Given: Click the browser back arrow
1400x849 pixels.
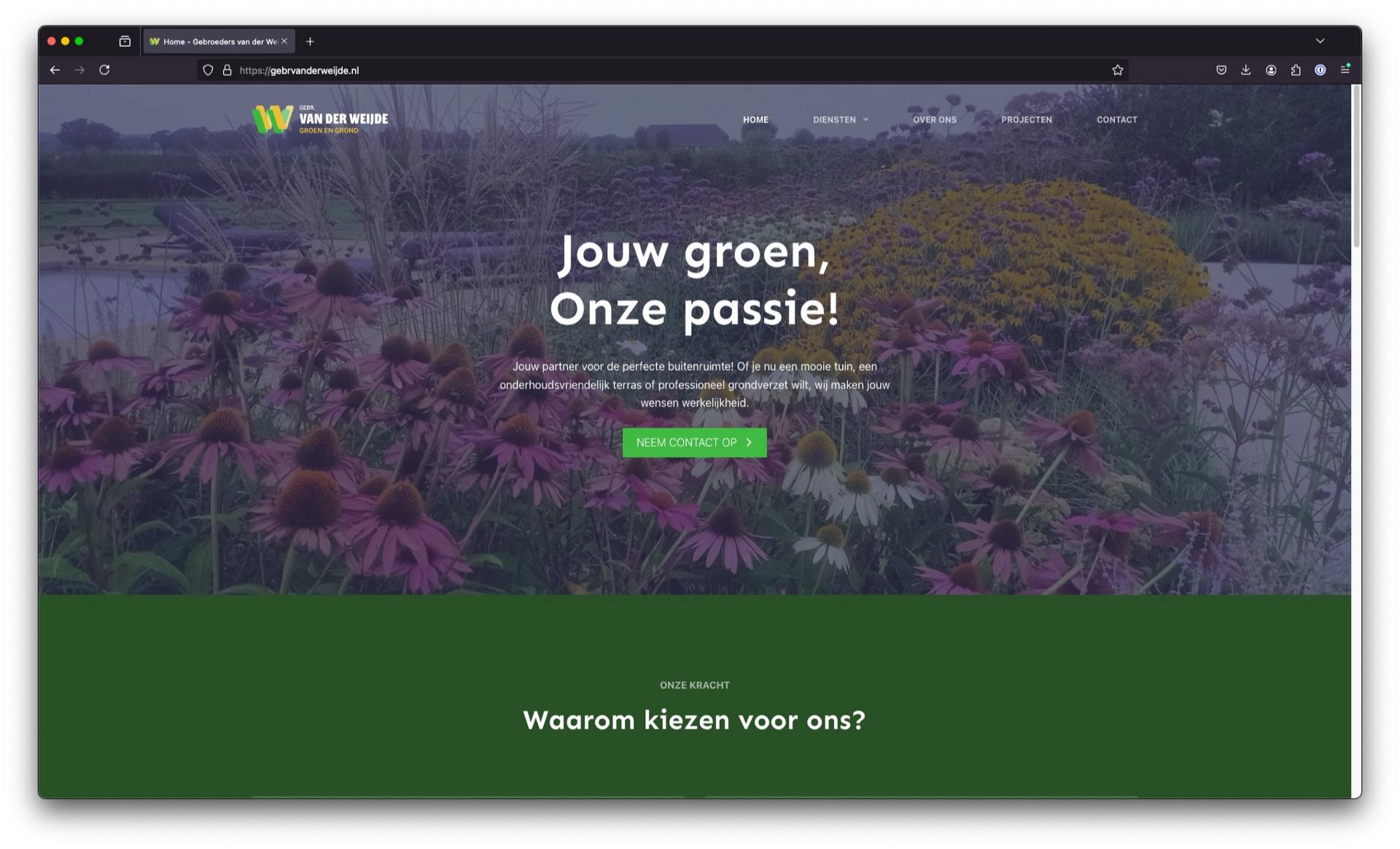Looking at the screenshot, I should pos(55,70).
